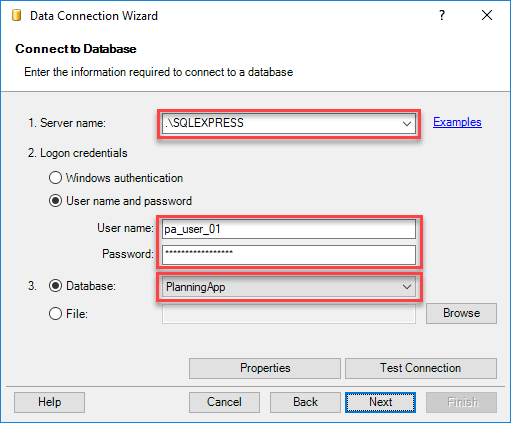
Task: Go to Next wizard step
Action: coord(380,402)
